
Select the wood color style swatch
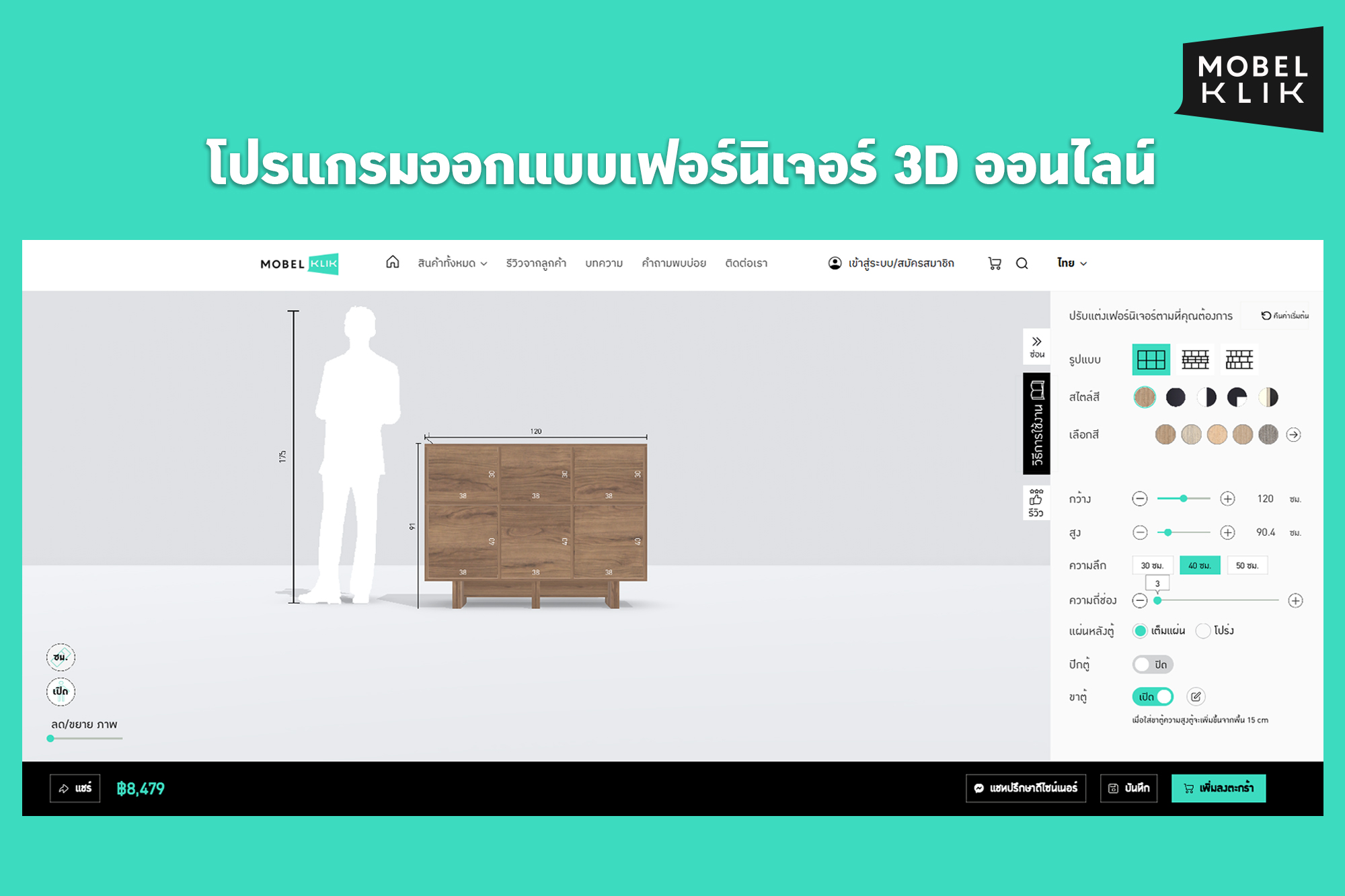(1145, 397)
